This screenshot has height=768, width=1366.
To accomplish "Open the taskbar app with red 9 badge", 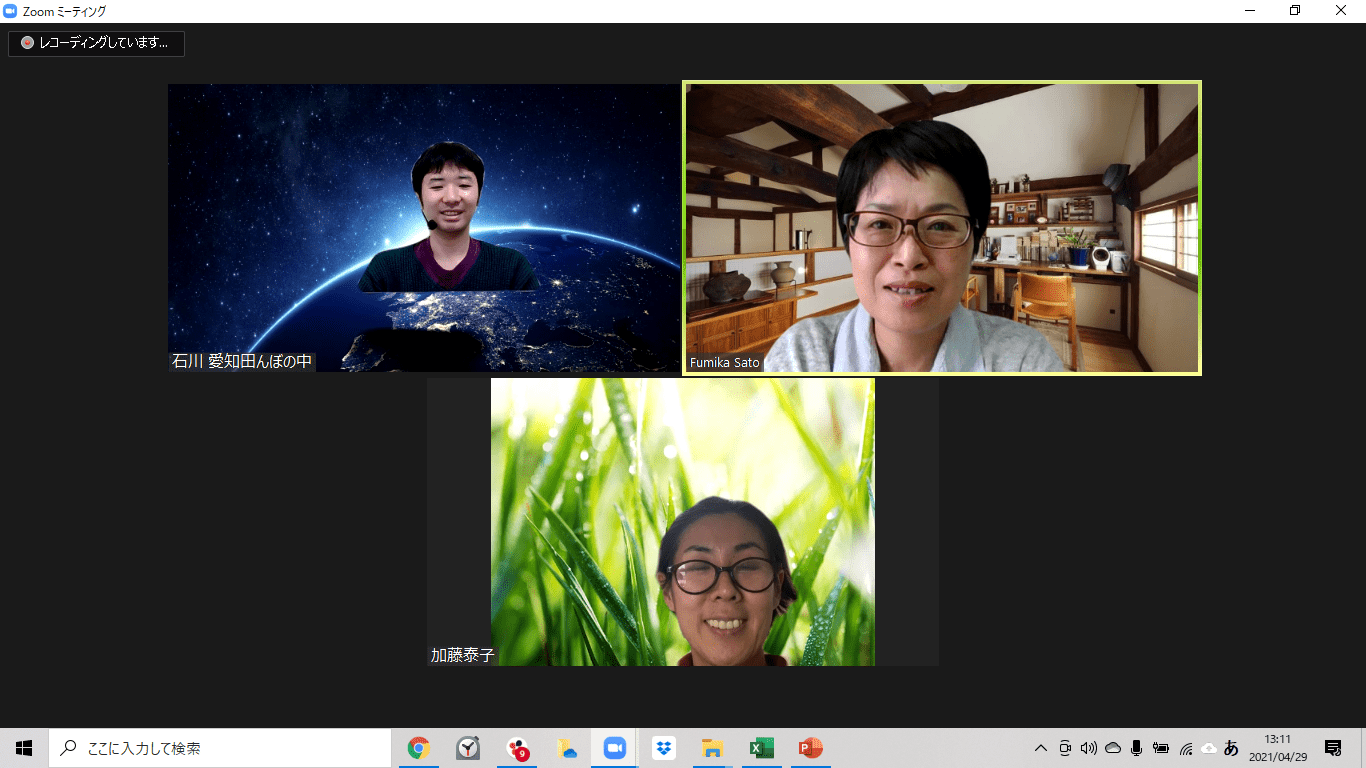I will 517,748.
